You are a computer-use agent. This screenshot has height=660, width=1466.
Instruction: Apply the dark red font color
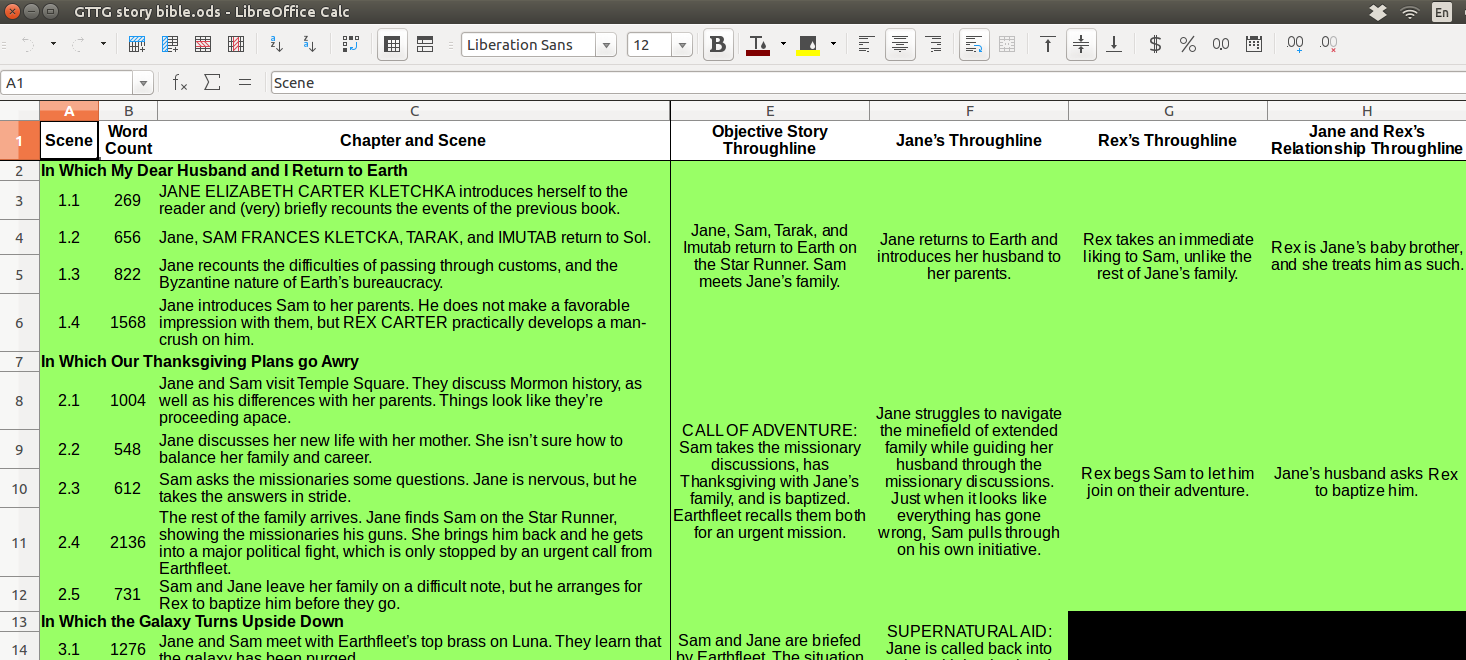coord(758,45)
